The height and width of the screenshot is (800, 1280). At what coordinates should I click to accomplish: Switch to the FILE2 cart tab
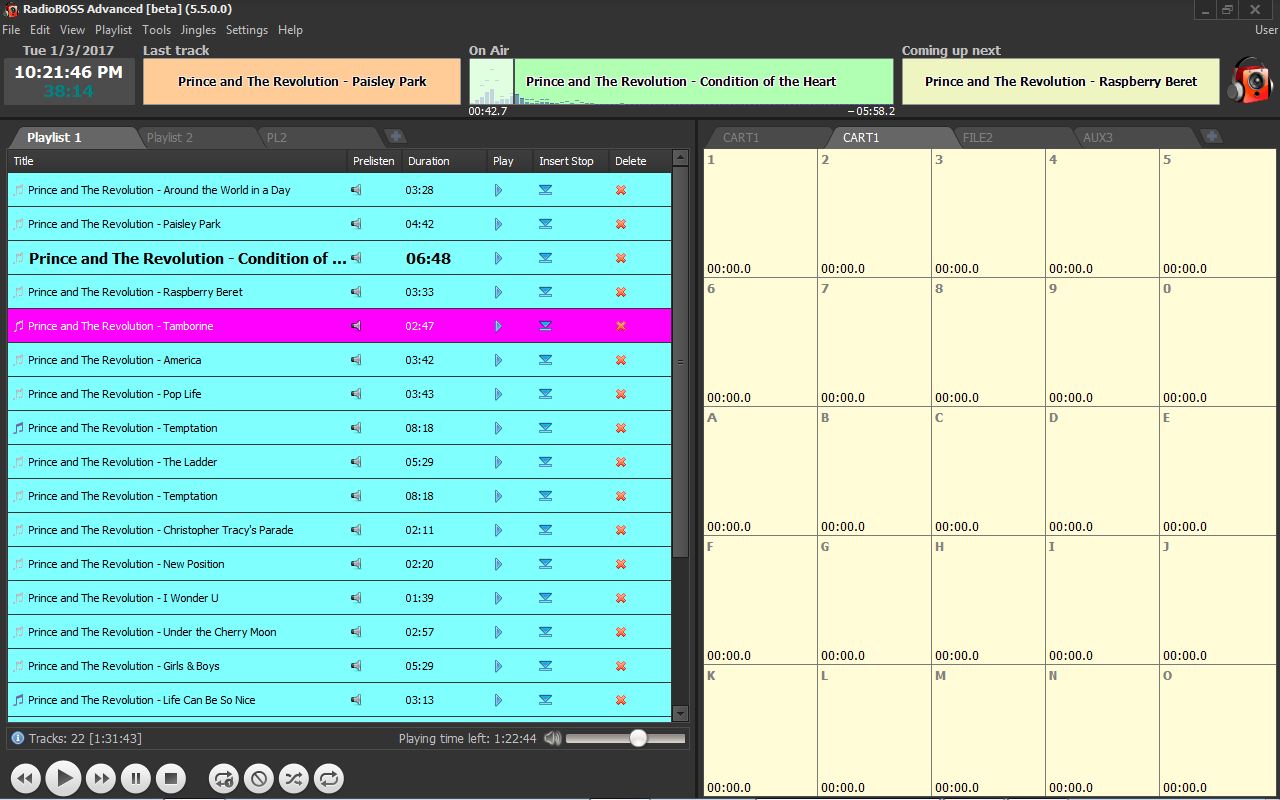[978, 137]
